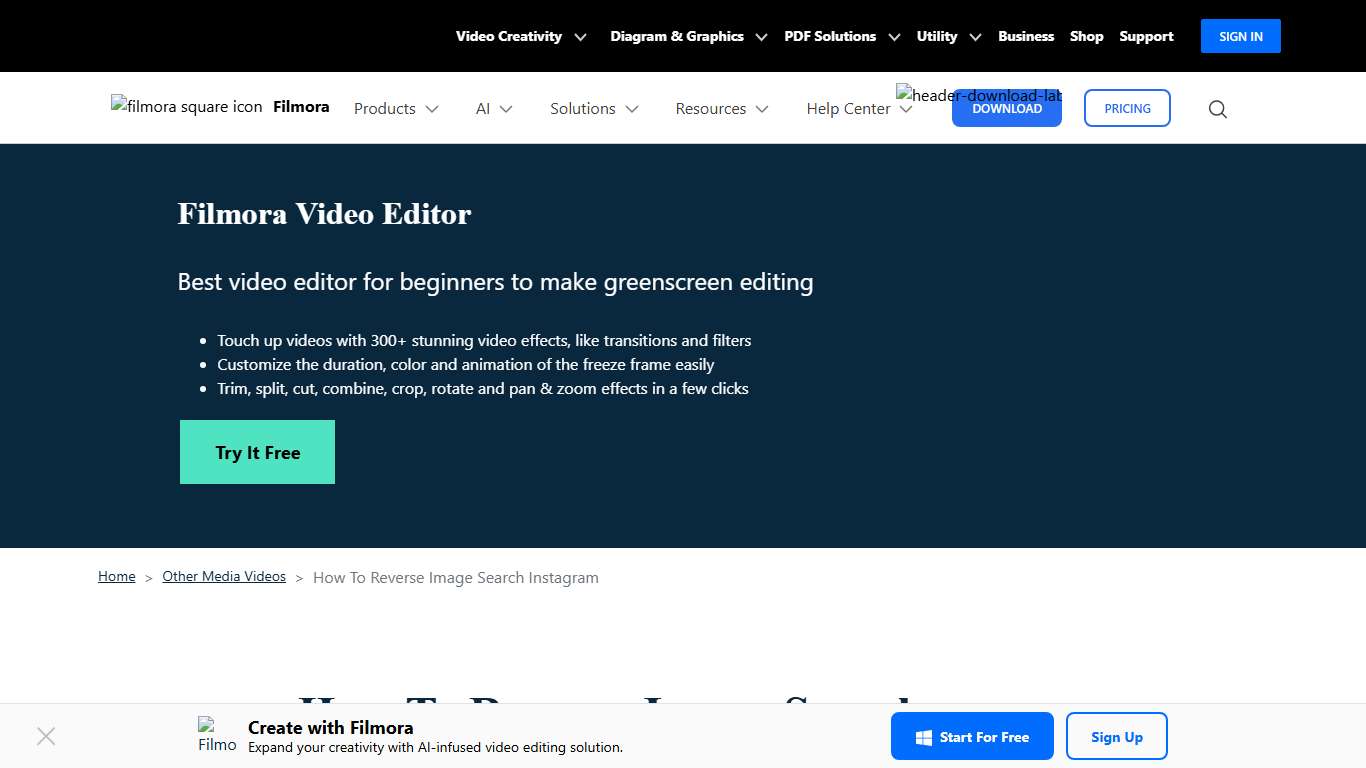1366x768 pixels.
Task: Click the Try It Free button
Action: pos(257,452)
